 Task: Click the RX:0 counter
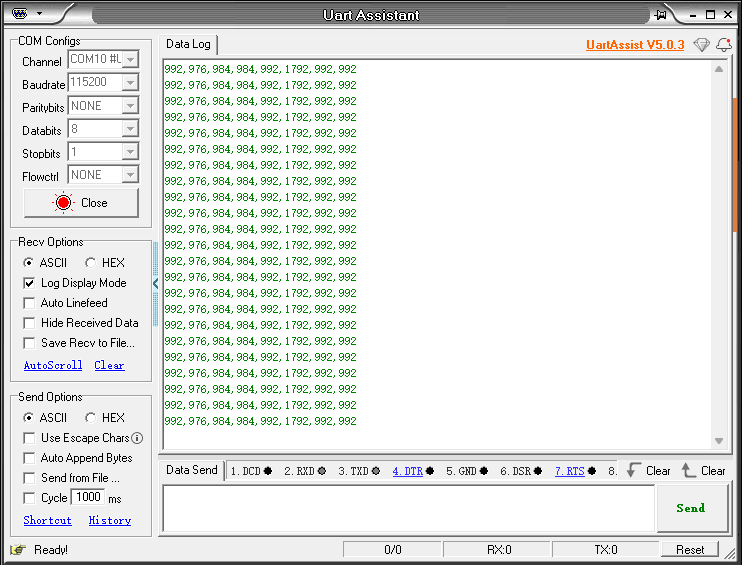pyautogui.click(x=499, y=550)
